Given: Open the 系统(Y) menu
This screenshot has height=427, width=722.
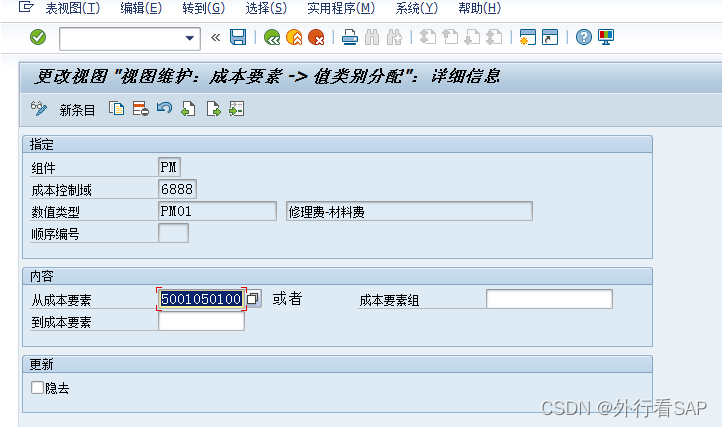Looking at the screenshot, I should [x=416, y=8].
